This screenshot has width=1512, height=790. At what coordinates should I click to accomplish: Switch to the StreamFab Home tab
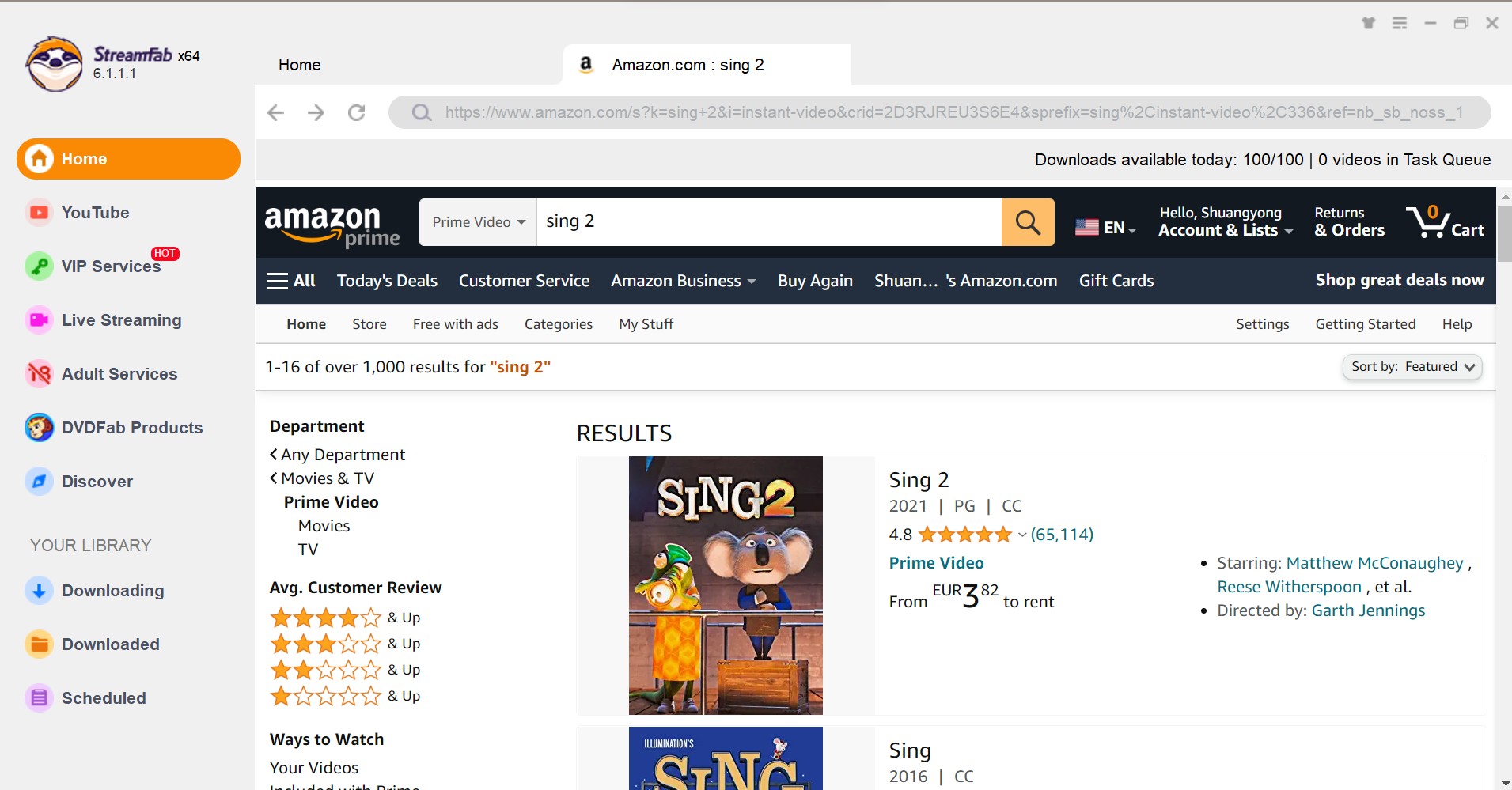pyautogui.click(x=299, y=65)
